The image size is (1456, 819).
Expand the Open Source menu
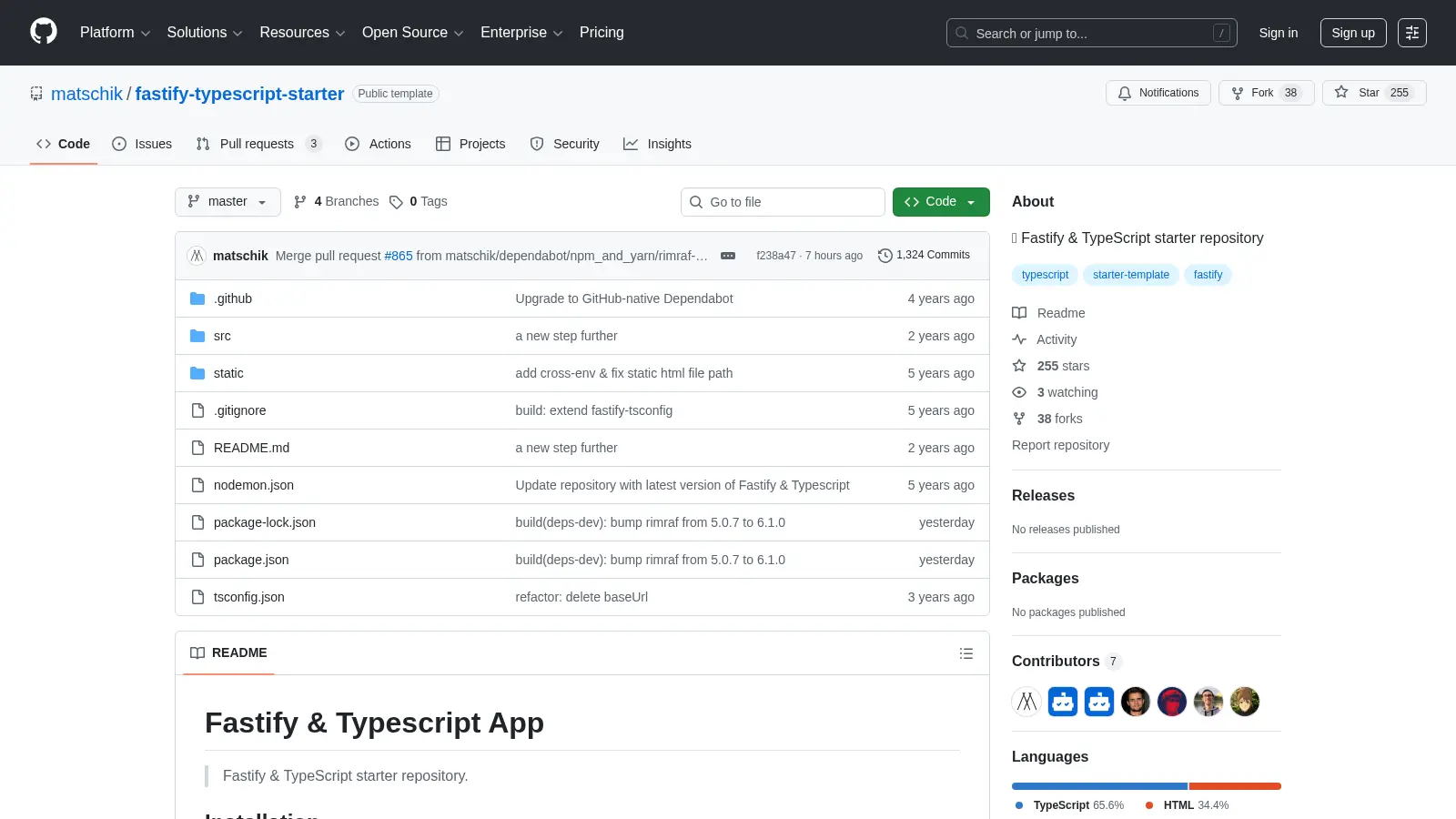pyautogui.click(x=413, y=33)
